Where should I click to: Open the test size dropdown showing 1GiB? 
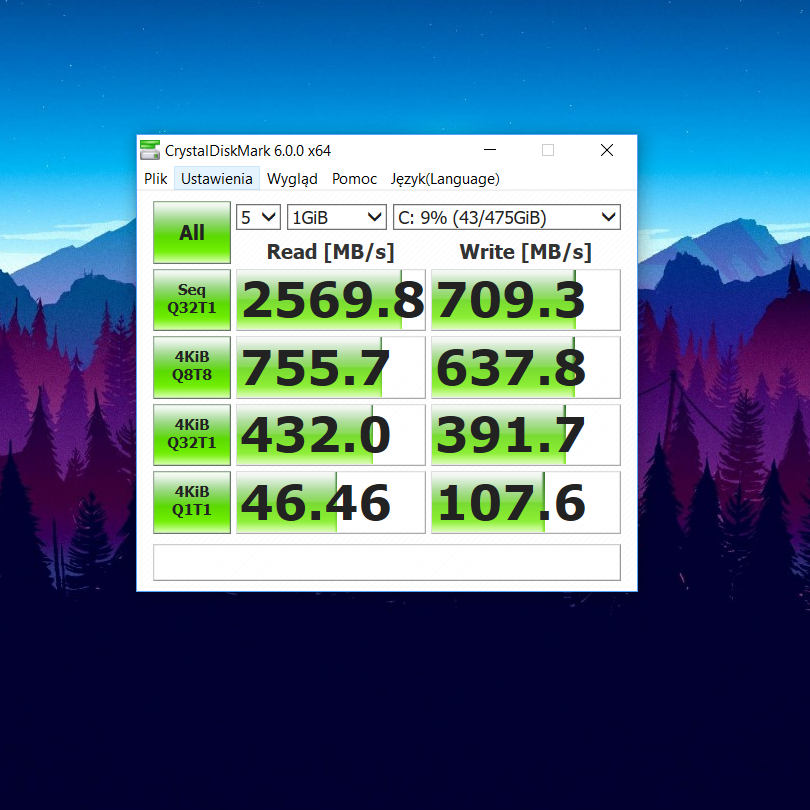tap(337, 217)
